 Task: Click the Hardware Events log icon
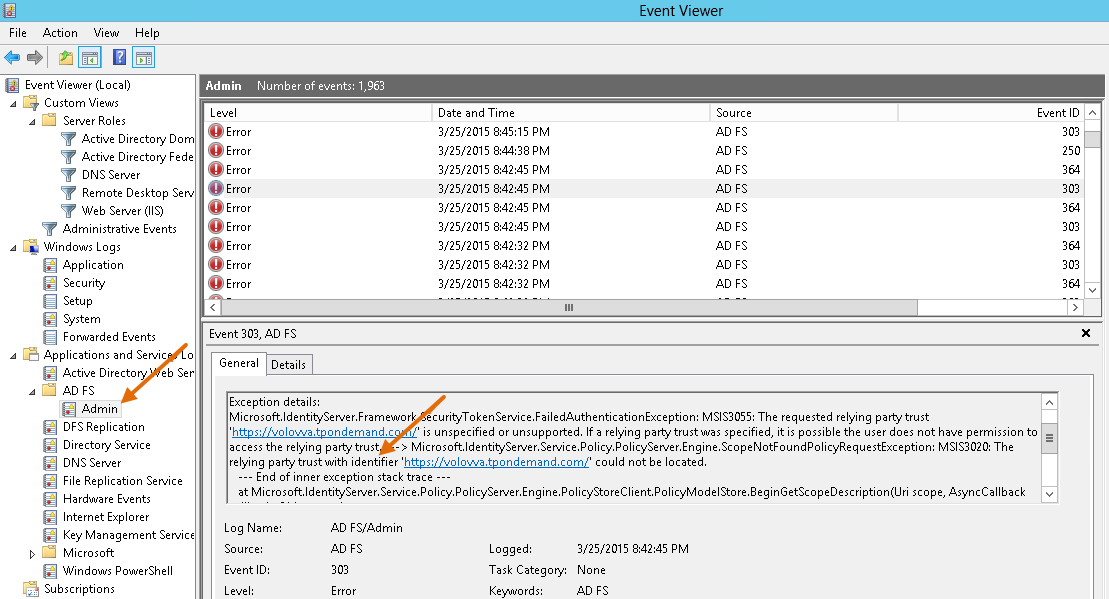50,499
